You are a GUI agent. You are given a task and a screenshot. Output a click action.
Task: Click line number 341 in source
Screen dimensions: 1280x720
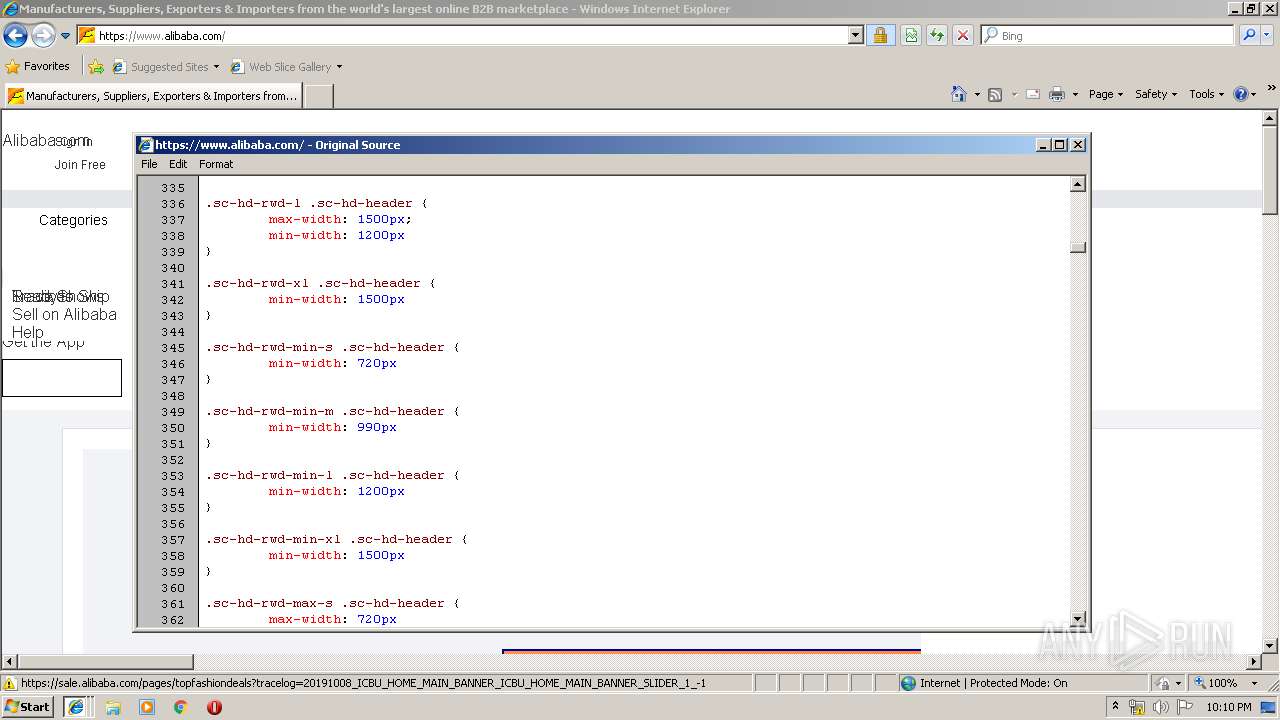click(x=173, y=283)
